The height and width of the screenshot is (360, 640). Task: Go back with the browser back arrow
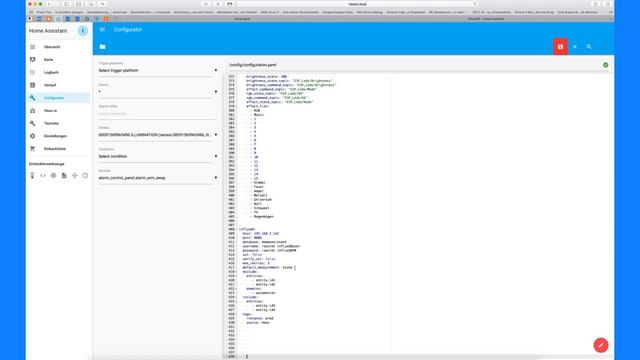pyautogui.click(x=48, y=4)
